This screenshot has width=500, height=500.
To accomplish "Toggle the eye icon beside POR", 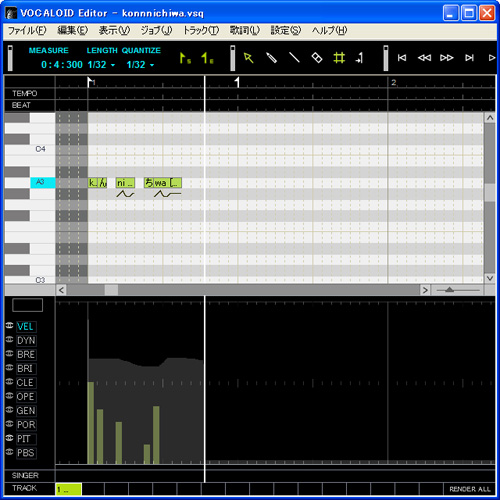I will [10, 423].
